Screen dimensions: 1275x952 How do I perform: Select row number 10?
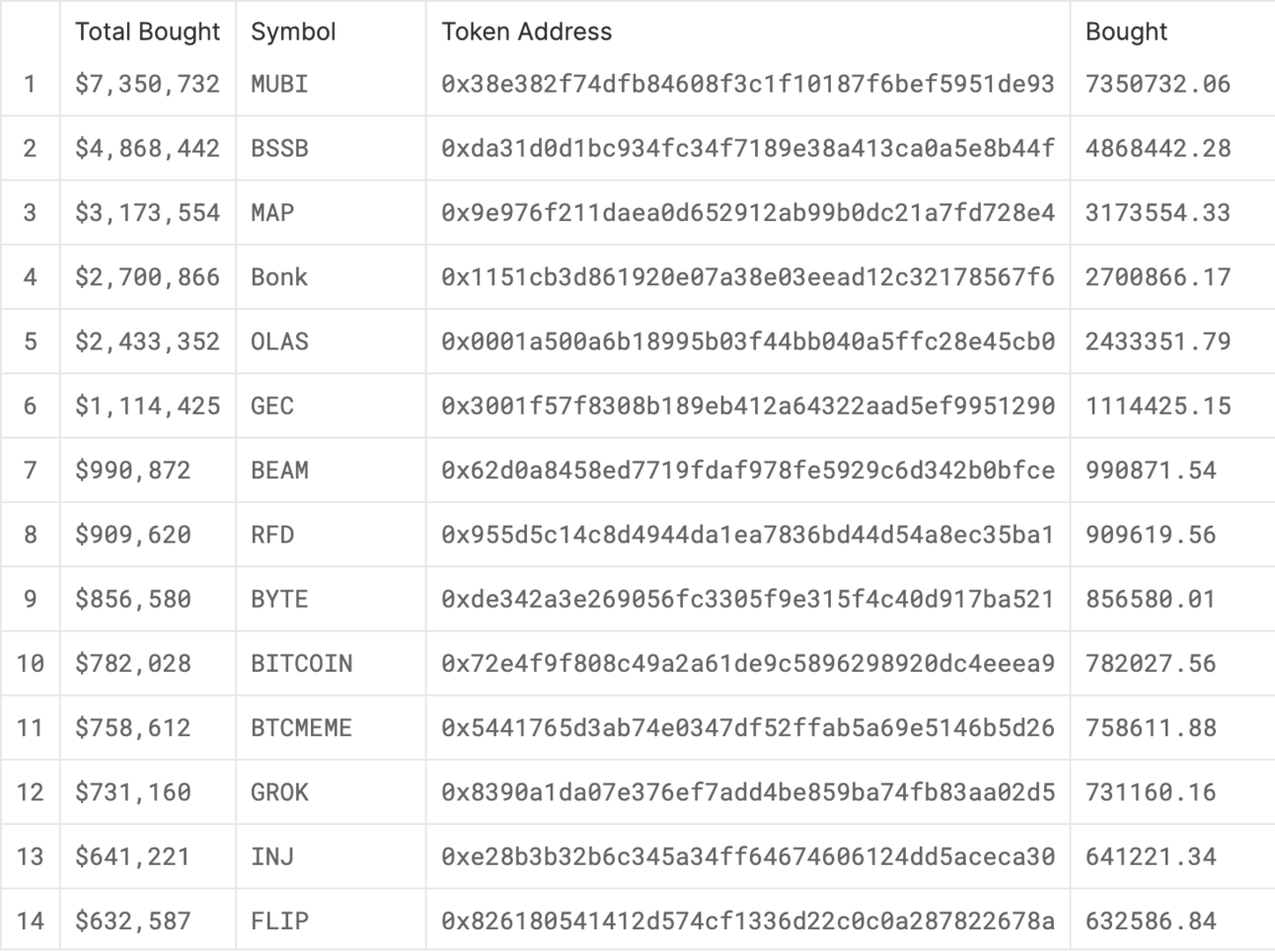[31, 663]
